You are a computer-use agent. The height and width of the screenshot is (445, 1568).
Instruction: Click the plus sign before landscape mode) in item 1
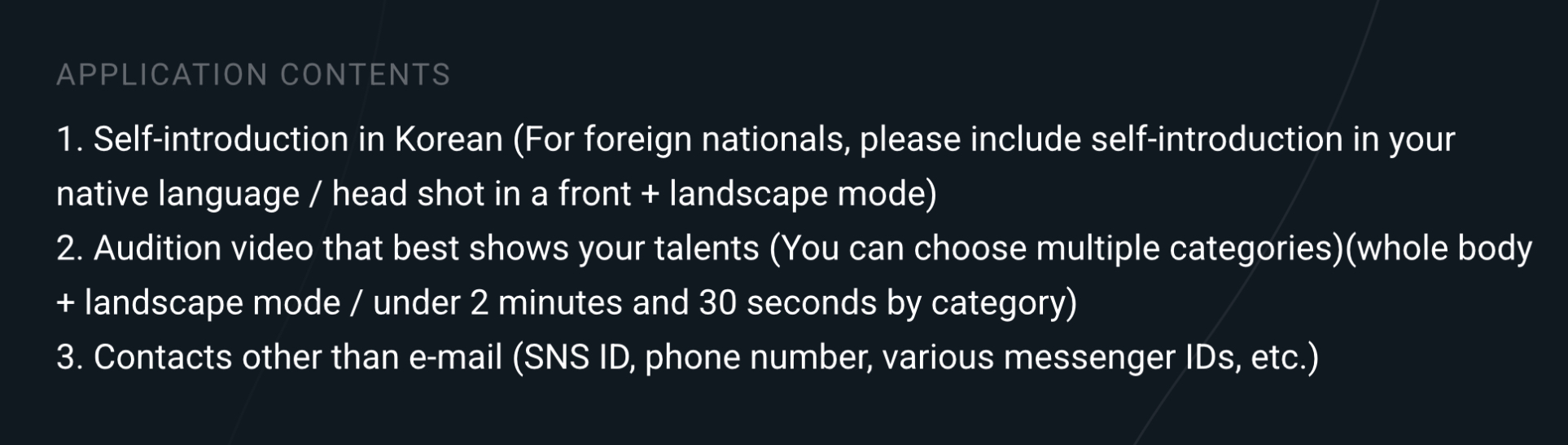coord(650,196)
